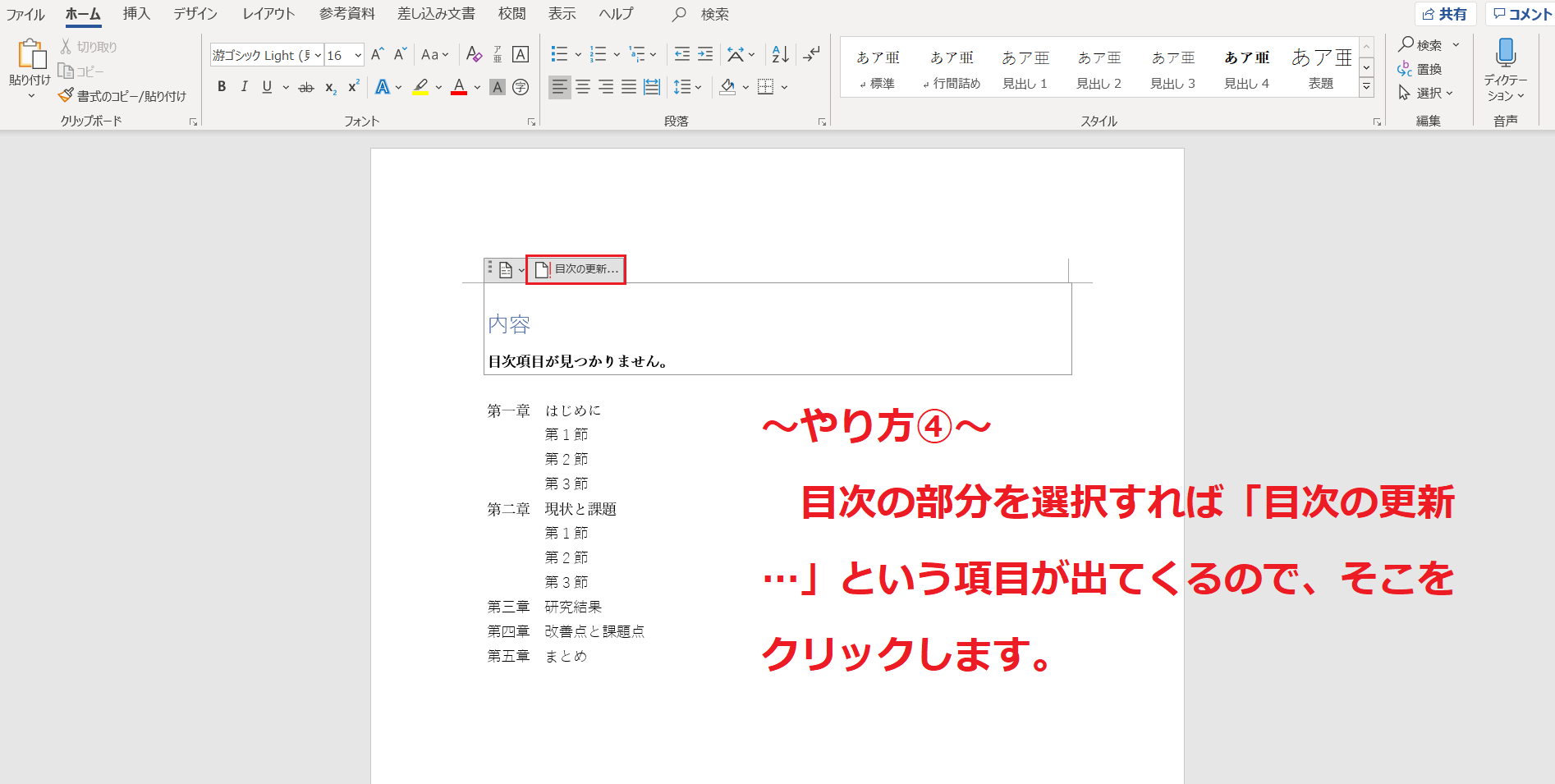This screenshot has height=784, width=1555.
Task: Click the Dictate (ディクテーション) microphone icon
Action: pos(1506,53)
